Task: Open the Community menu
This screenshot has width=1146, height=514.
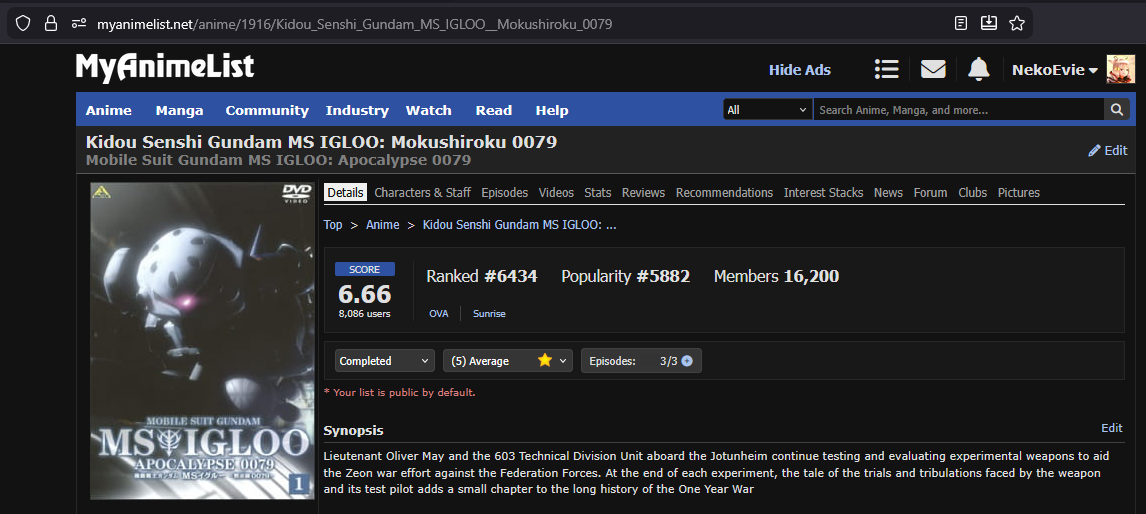Action: (267, 110)
